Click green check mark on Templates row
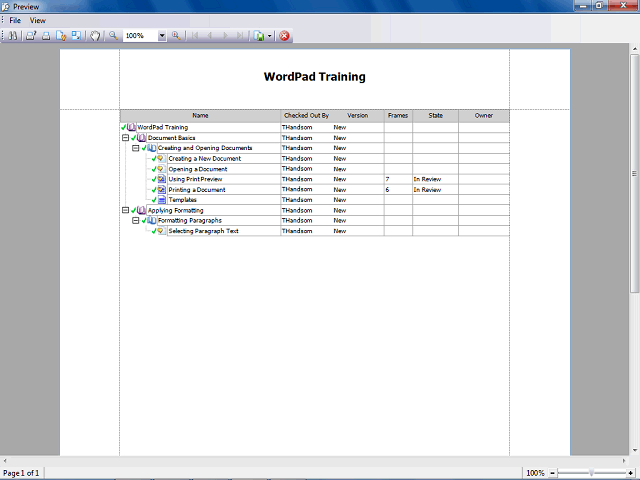 [154, 200]
